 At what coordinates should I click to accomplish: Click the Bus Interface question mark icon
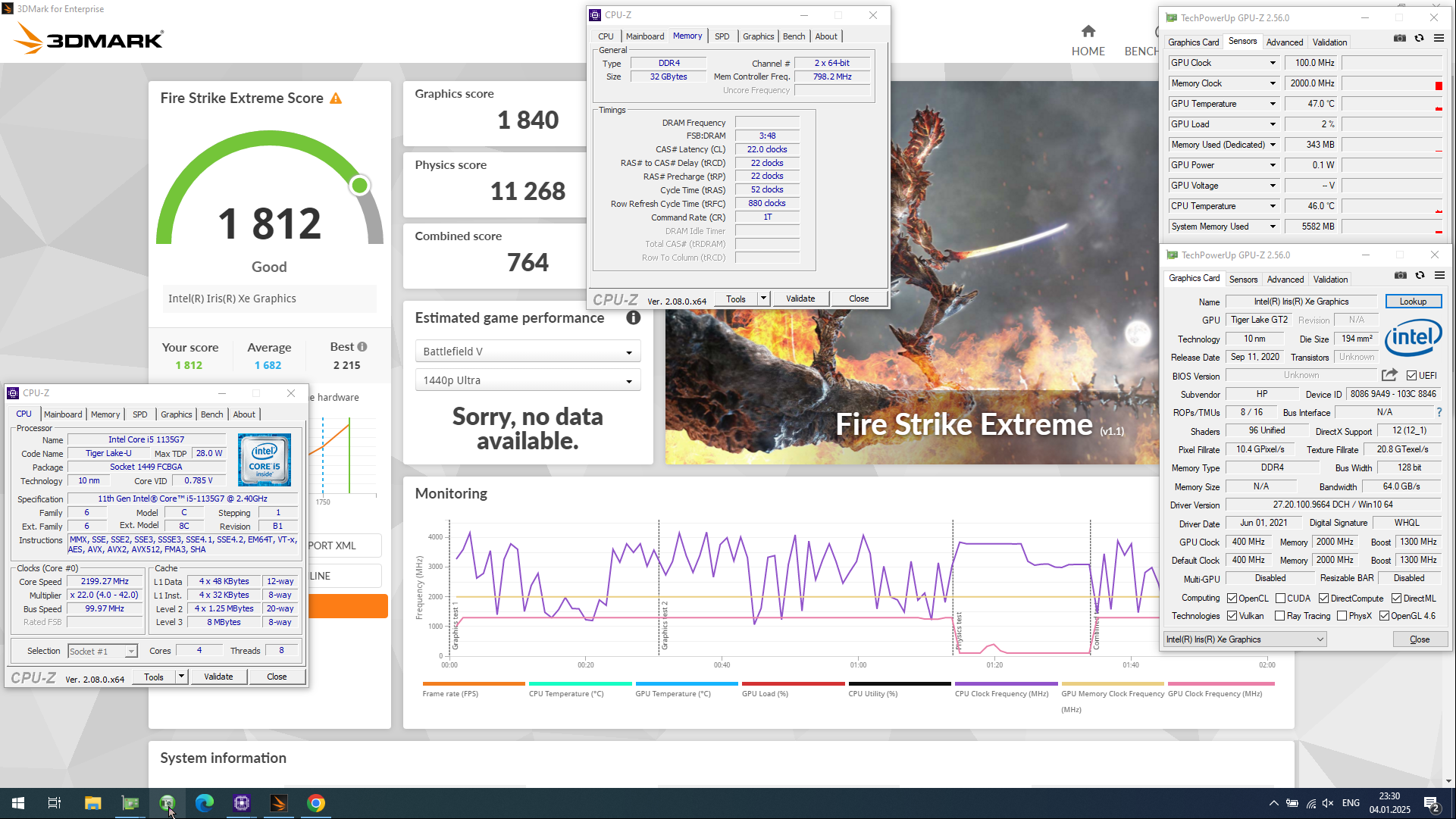pyautogui.click(x=1439, y=412)
